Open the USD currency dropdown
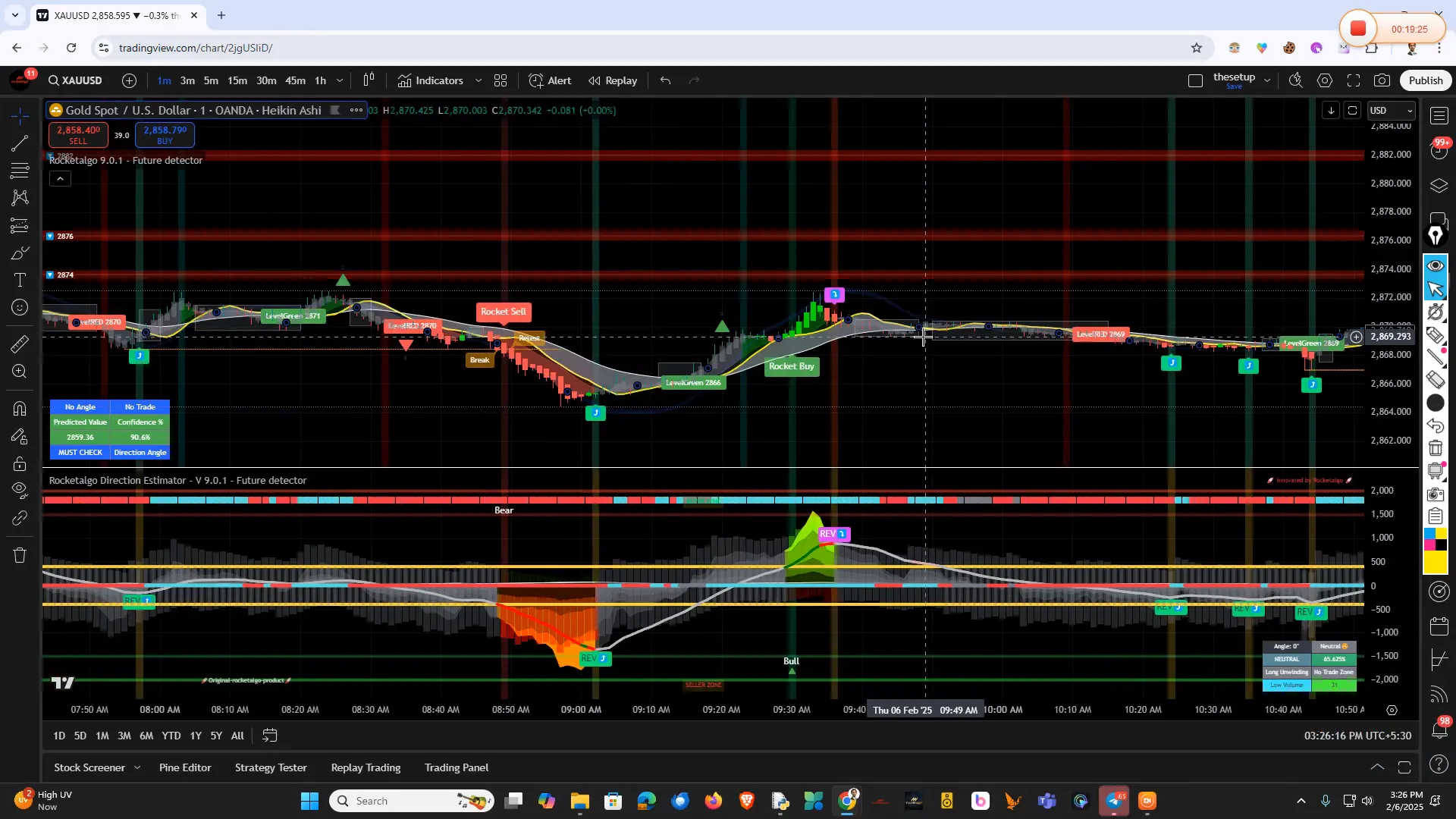Image resolution: width=1456 pixels, height=819 pixels. pos(1391,111)
